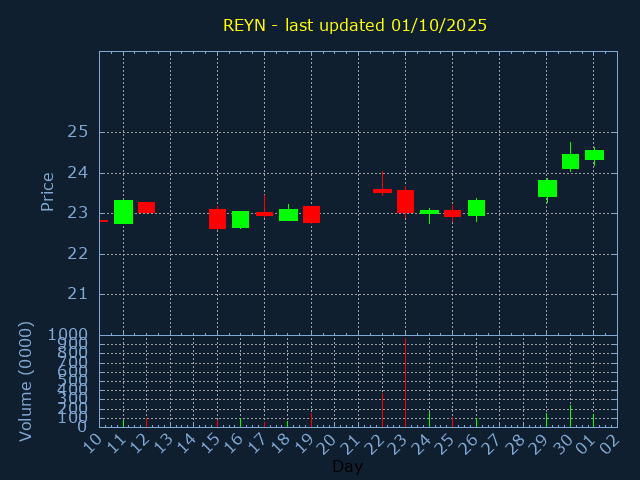Select the red candlestick on day 15

(217, 219)
